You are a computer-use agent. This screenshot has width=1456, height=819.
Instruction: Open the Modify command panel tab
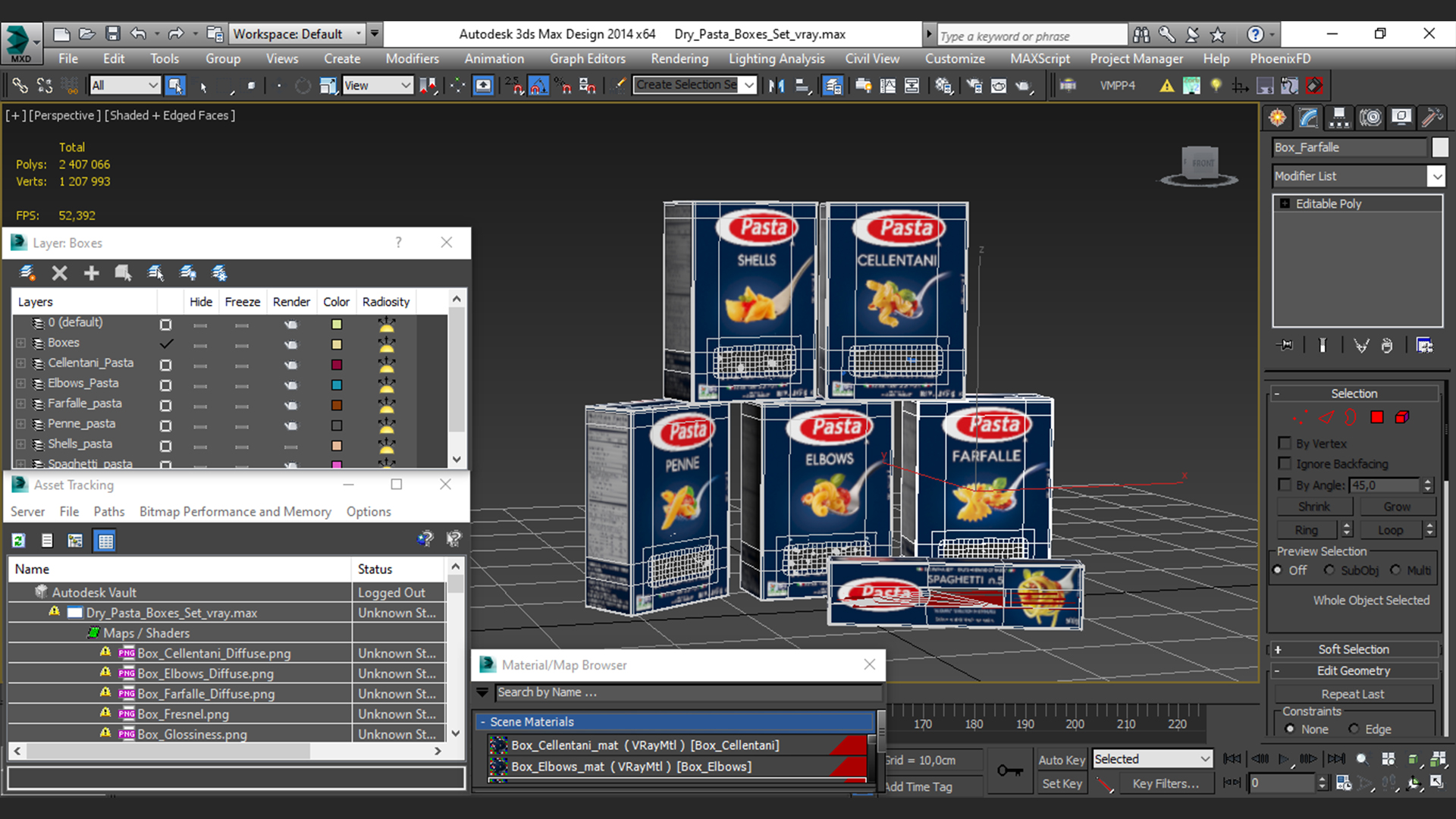[x=1309, y=118]
